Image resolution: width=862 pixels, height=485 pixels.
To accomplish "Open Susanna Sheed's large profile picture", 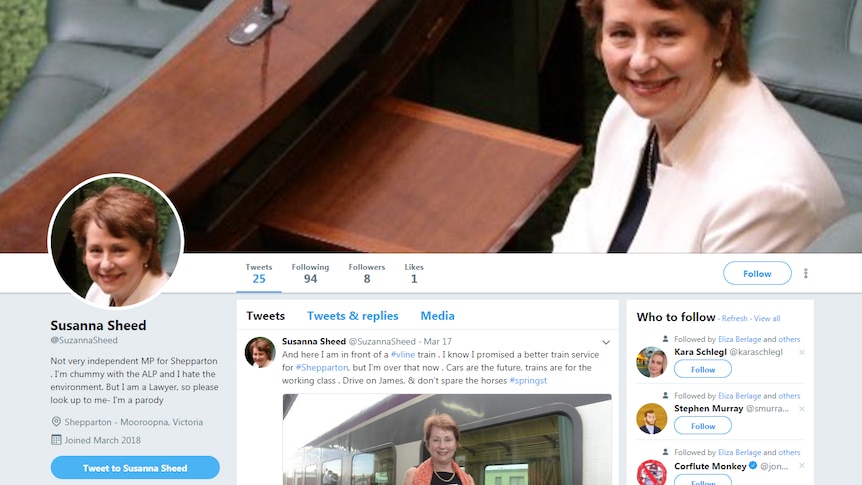I will click(x=116, y=241).
